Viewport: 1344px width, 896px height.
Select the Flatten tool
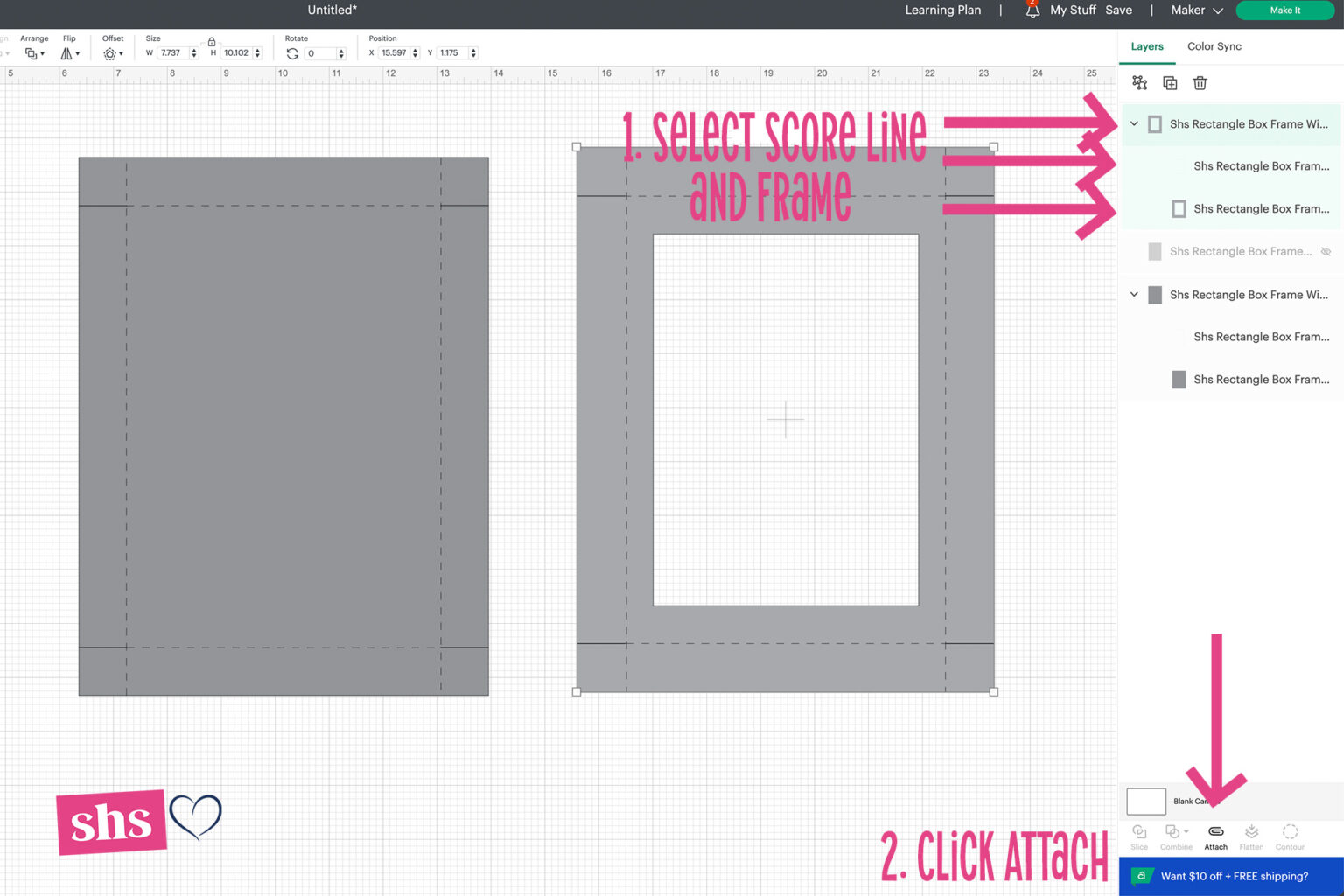pyautogui.click(x=1252, y=836)
